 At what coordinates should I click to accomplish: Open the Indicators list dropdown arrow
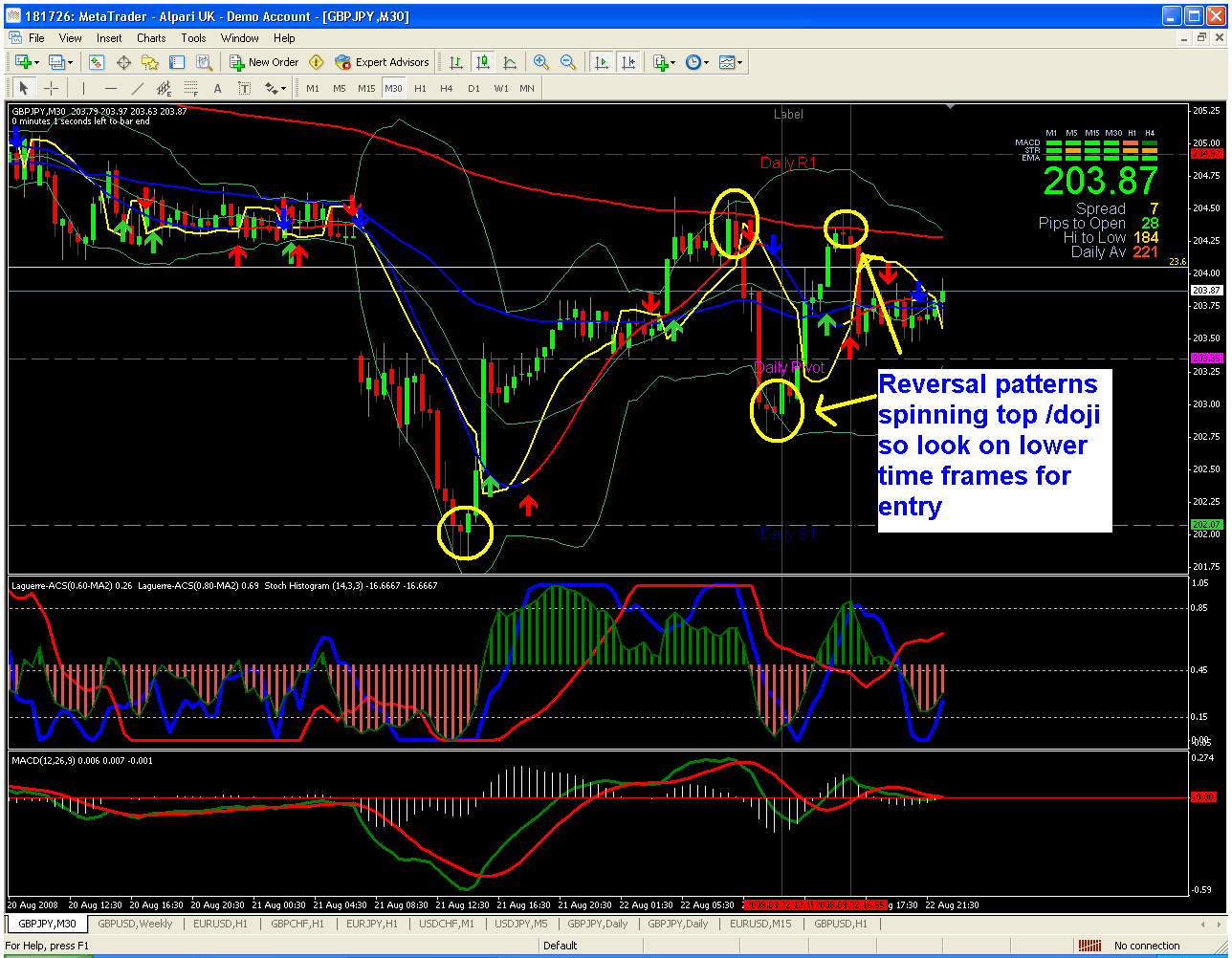click(673, 62)
